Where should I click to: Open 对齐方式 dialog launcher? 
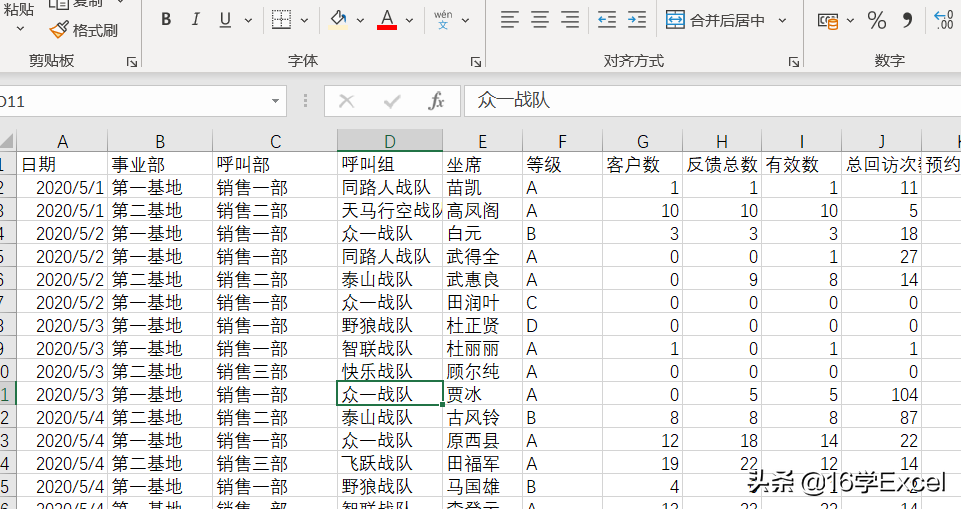click(x=794, y=61)
